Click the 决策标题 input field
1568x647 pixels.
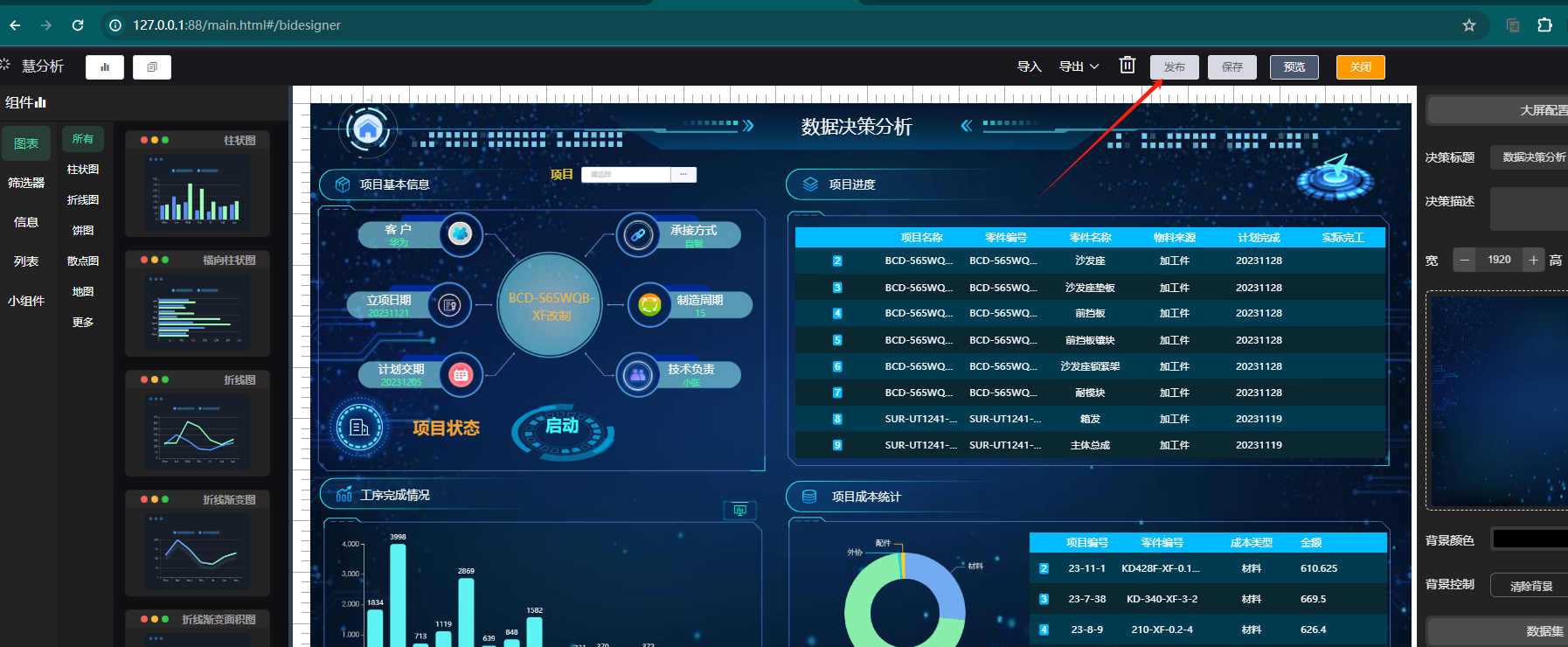[1530, 157]
